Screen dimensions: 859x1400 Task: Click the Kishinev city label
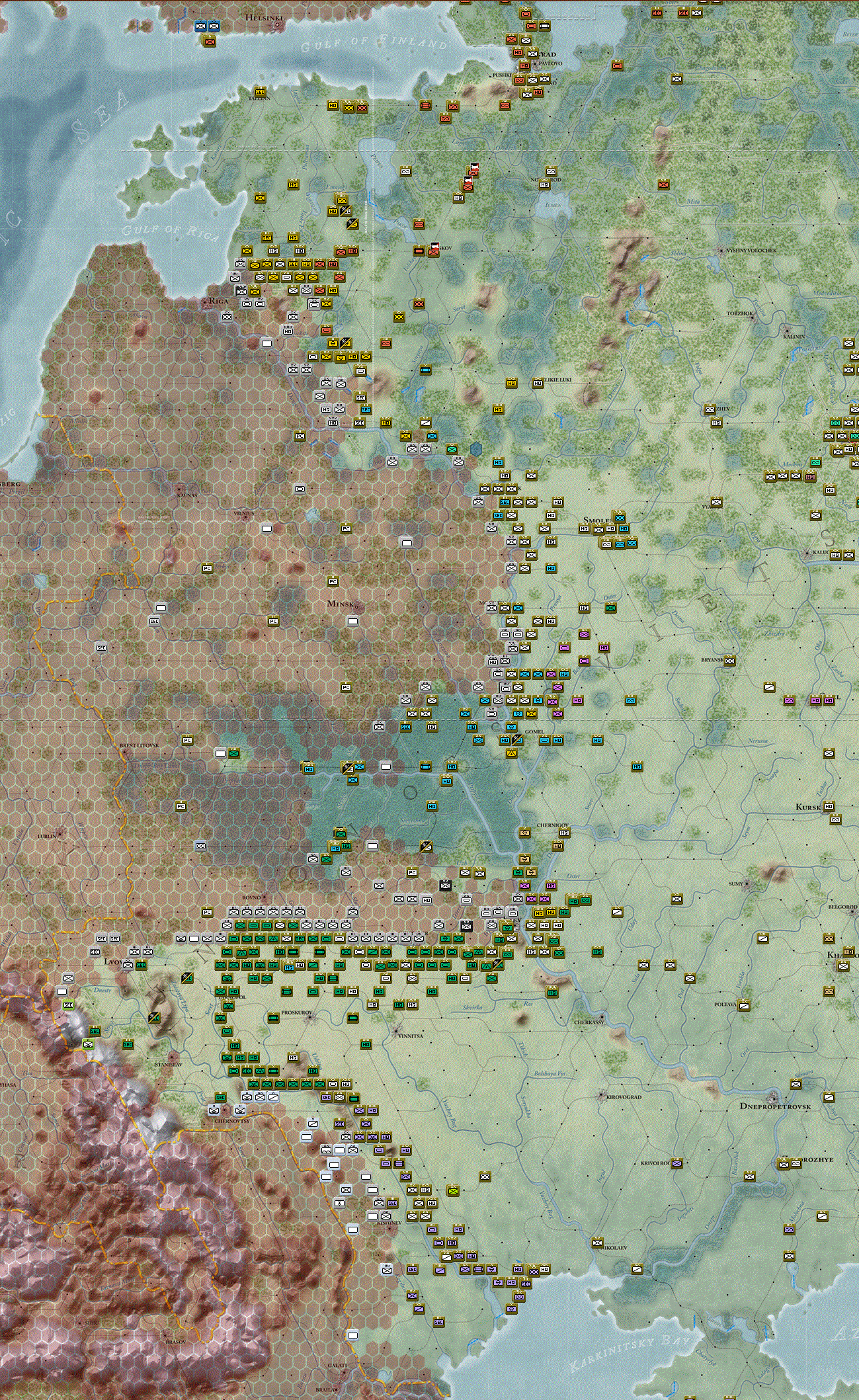click(389, 1223)
